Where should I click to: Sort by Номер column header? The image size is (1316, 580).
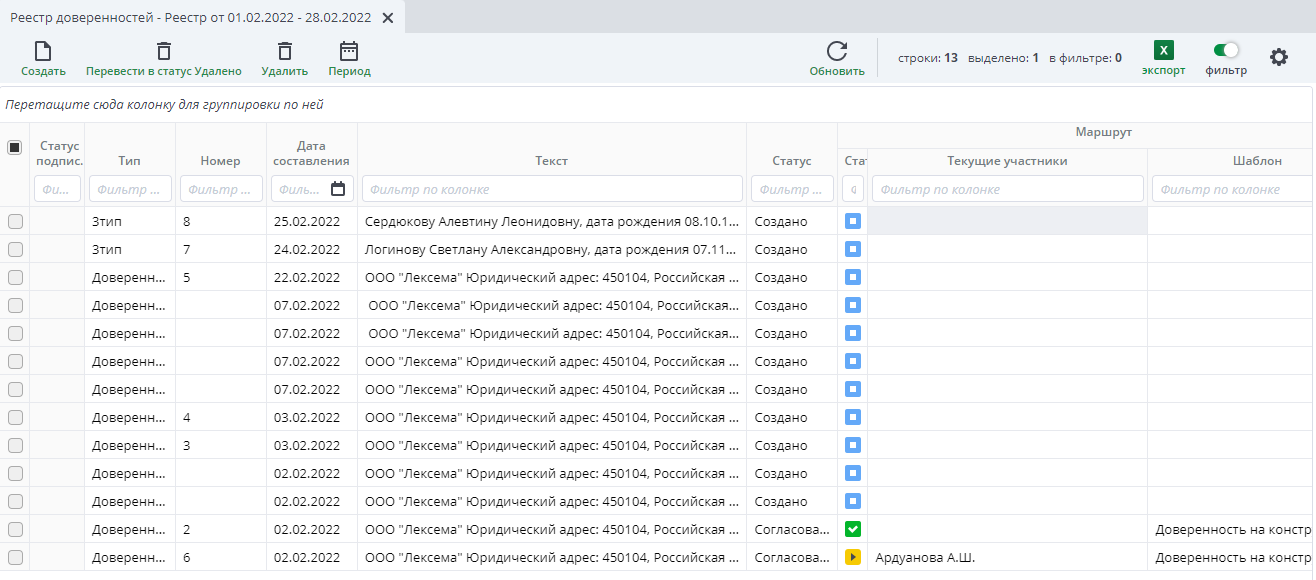click(220, 160)
